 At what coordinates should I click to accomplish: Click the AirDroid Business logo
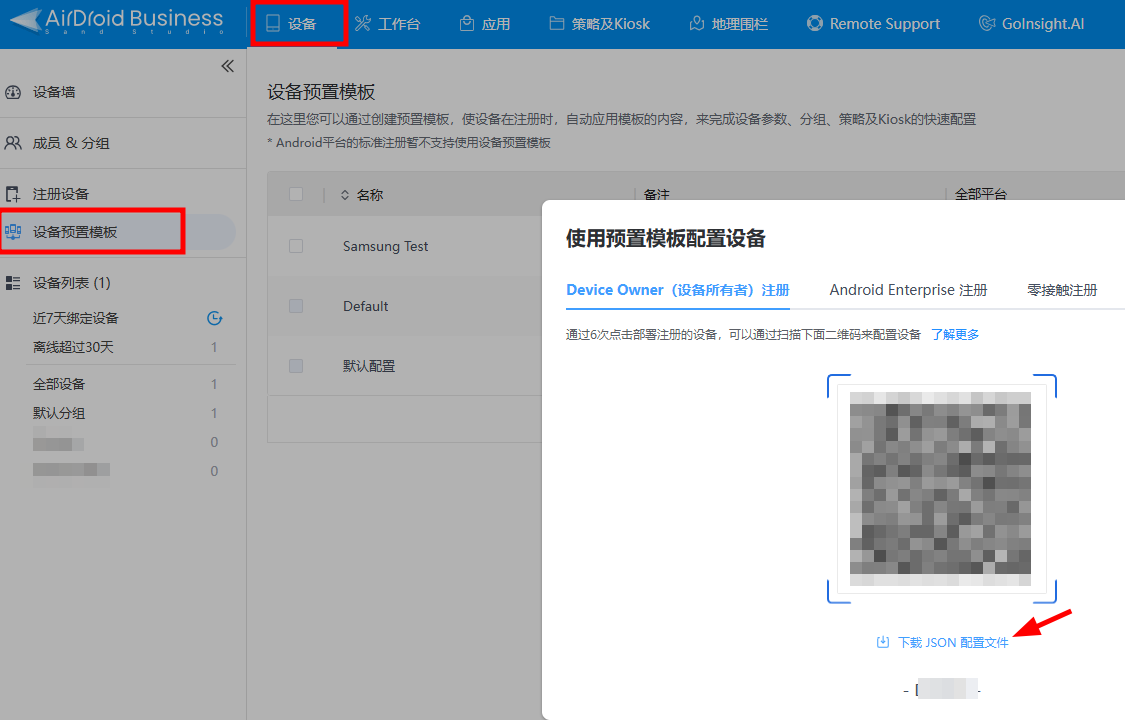click(117, 21)
